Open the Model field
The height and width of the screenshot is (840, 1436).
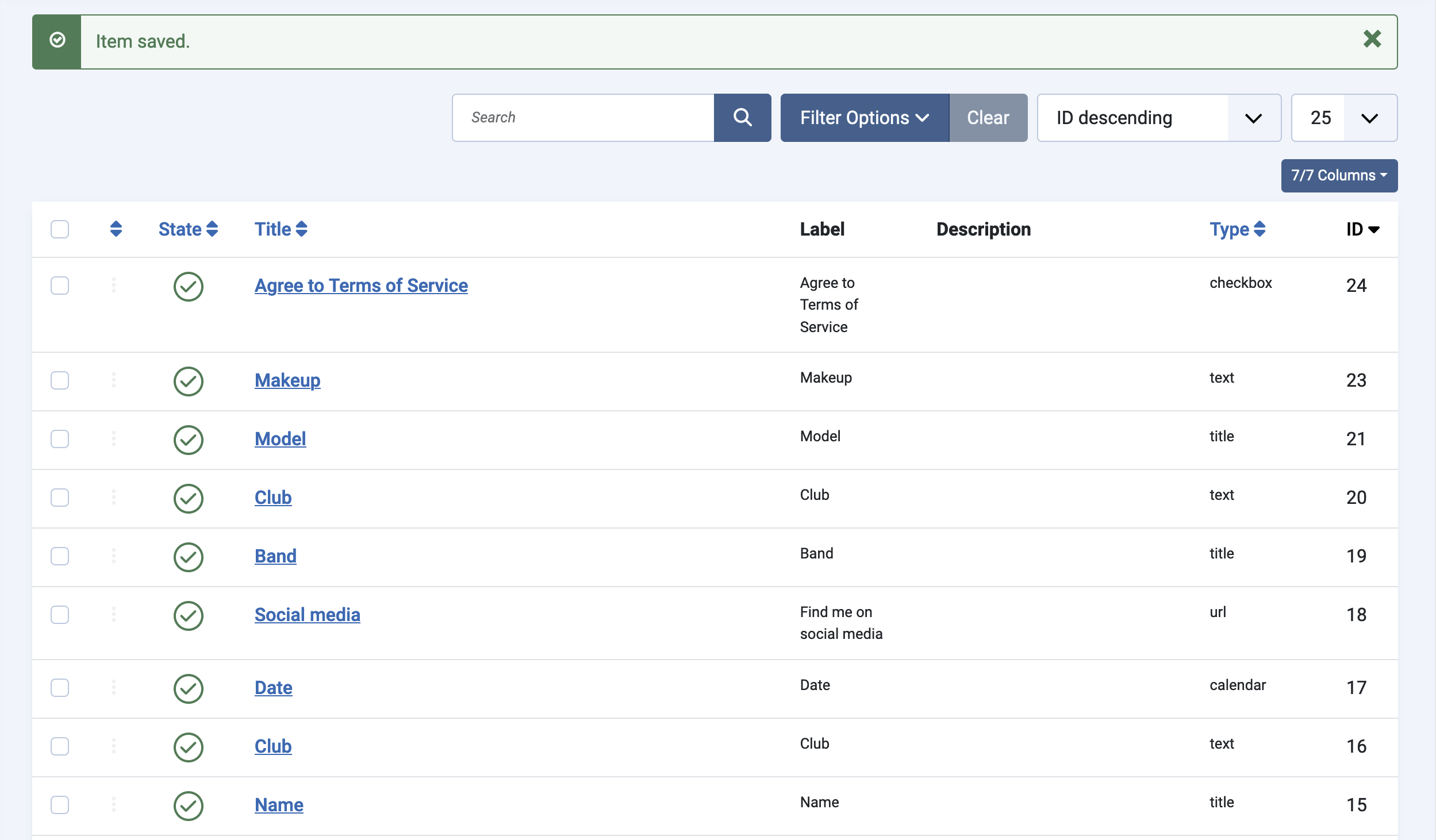pos(280,439)
